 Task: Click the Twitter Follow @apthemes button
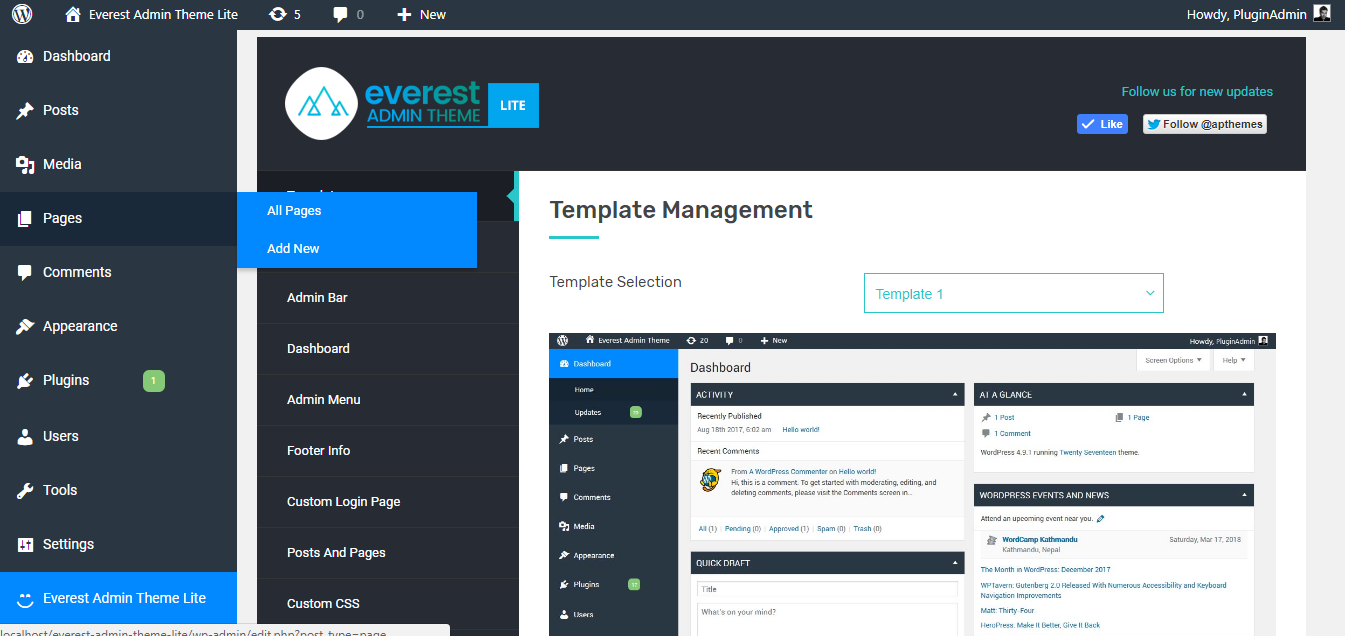[1205, 124]
